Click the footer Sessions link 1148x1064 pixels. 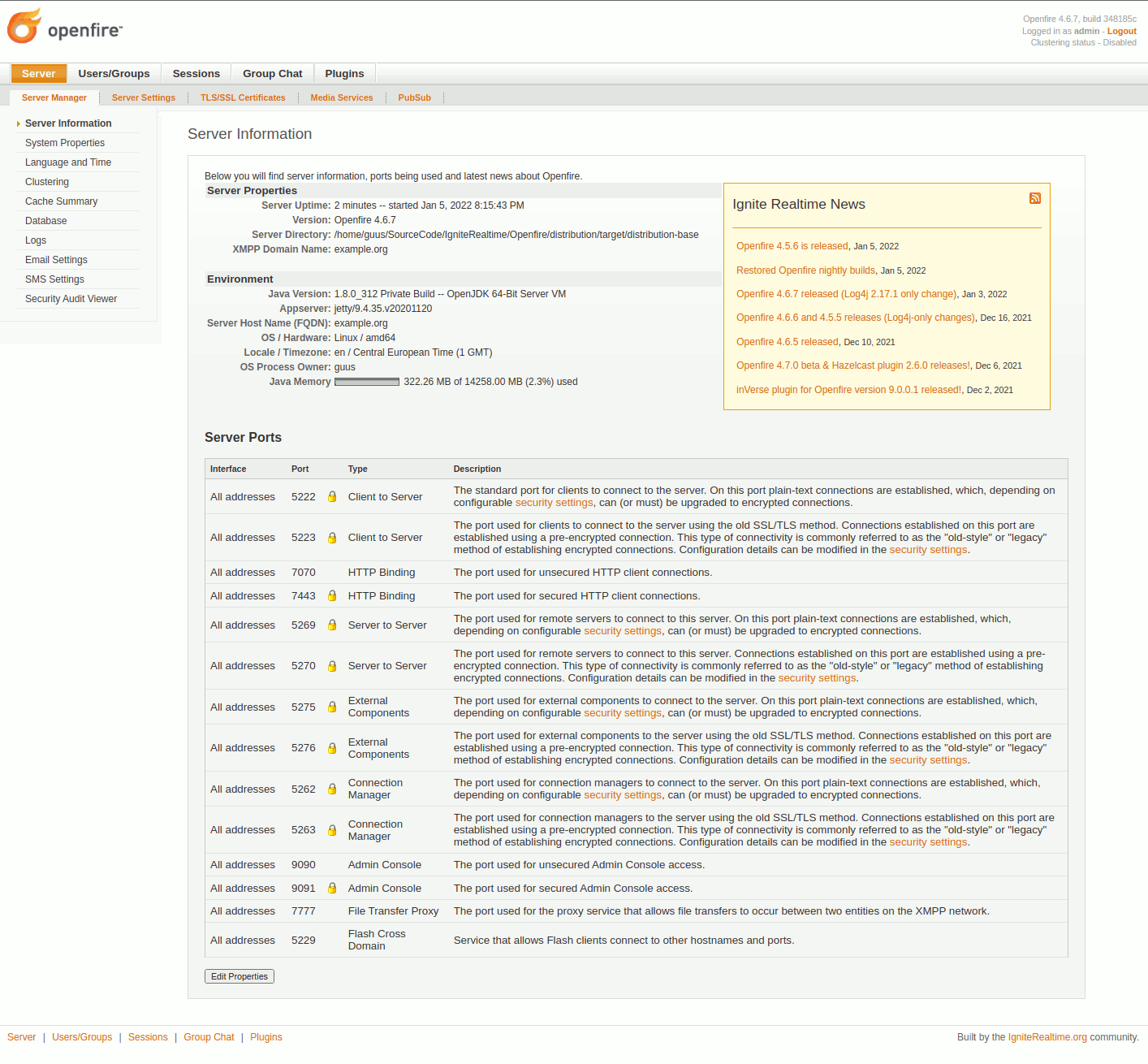pos(148,1037)
